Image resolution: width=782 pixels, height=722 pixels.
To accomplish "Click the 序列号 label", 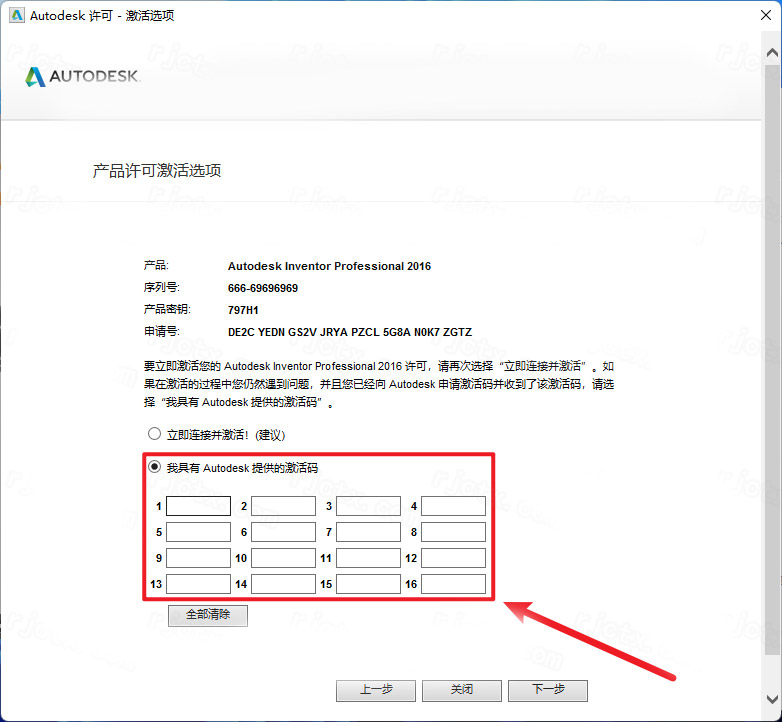I will click(x=162, y=288).
